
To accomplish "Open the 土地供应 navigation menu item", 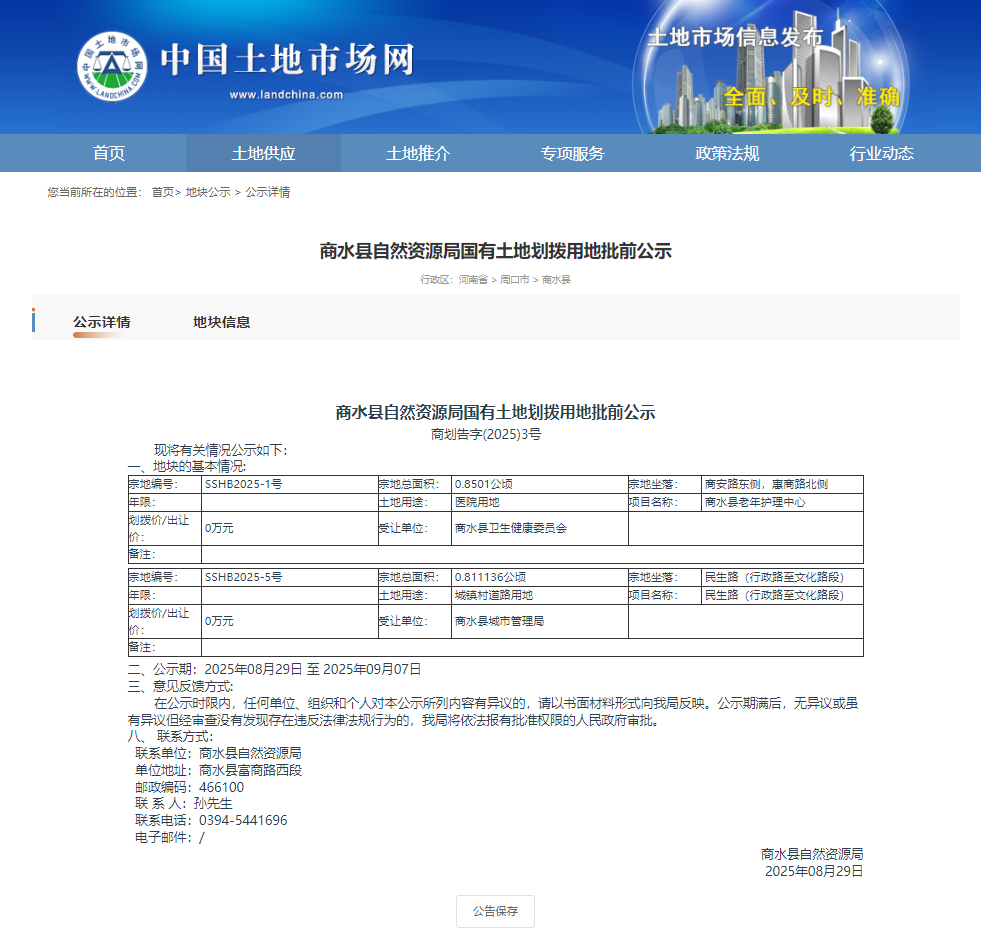I will (263, 153).
